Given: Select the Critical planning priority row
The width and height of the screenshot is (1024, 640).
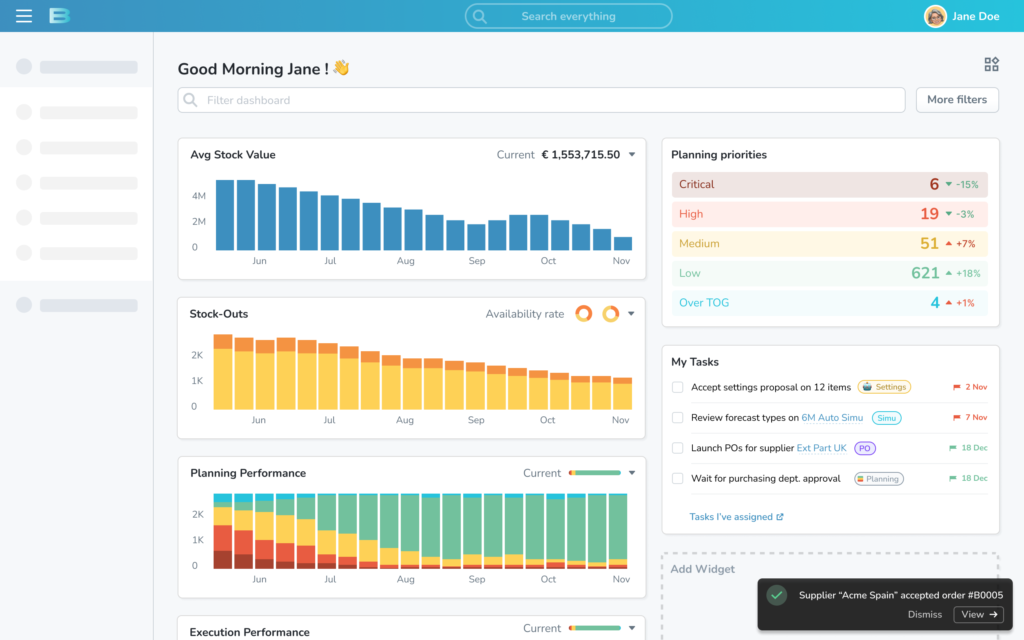Looking at the screenshot, I should coord(829,184).
